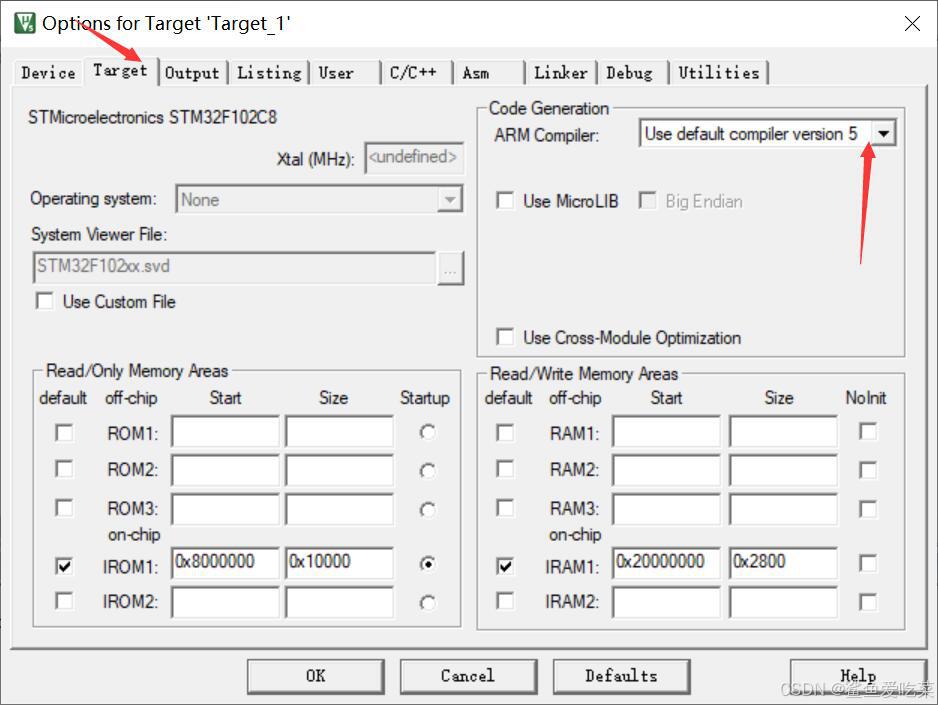The width and height of the screenshot is (938, 705).
Task: Select the Target tab
Action: tap(120, 71)
